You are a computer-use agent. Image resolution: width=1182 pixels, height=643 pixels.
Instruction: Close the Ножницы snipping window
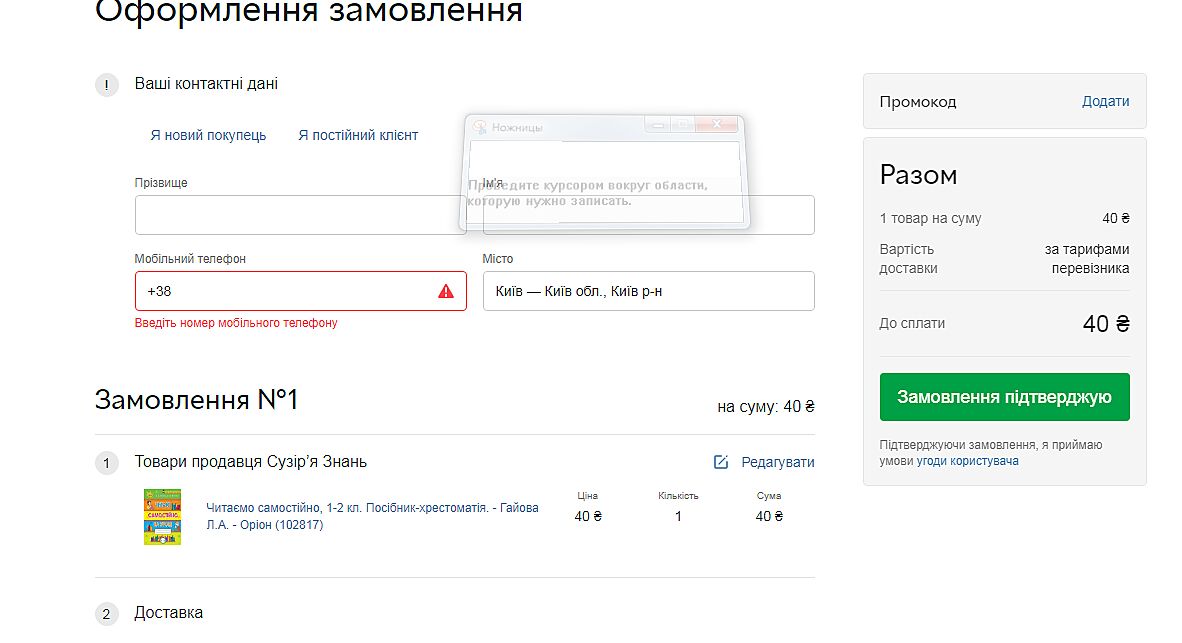tap(717, 124)
